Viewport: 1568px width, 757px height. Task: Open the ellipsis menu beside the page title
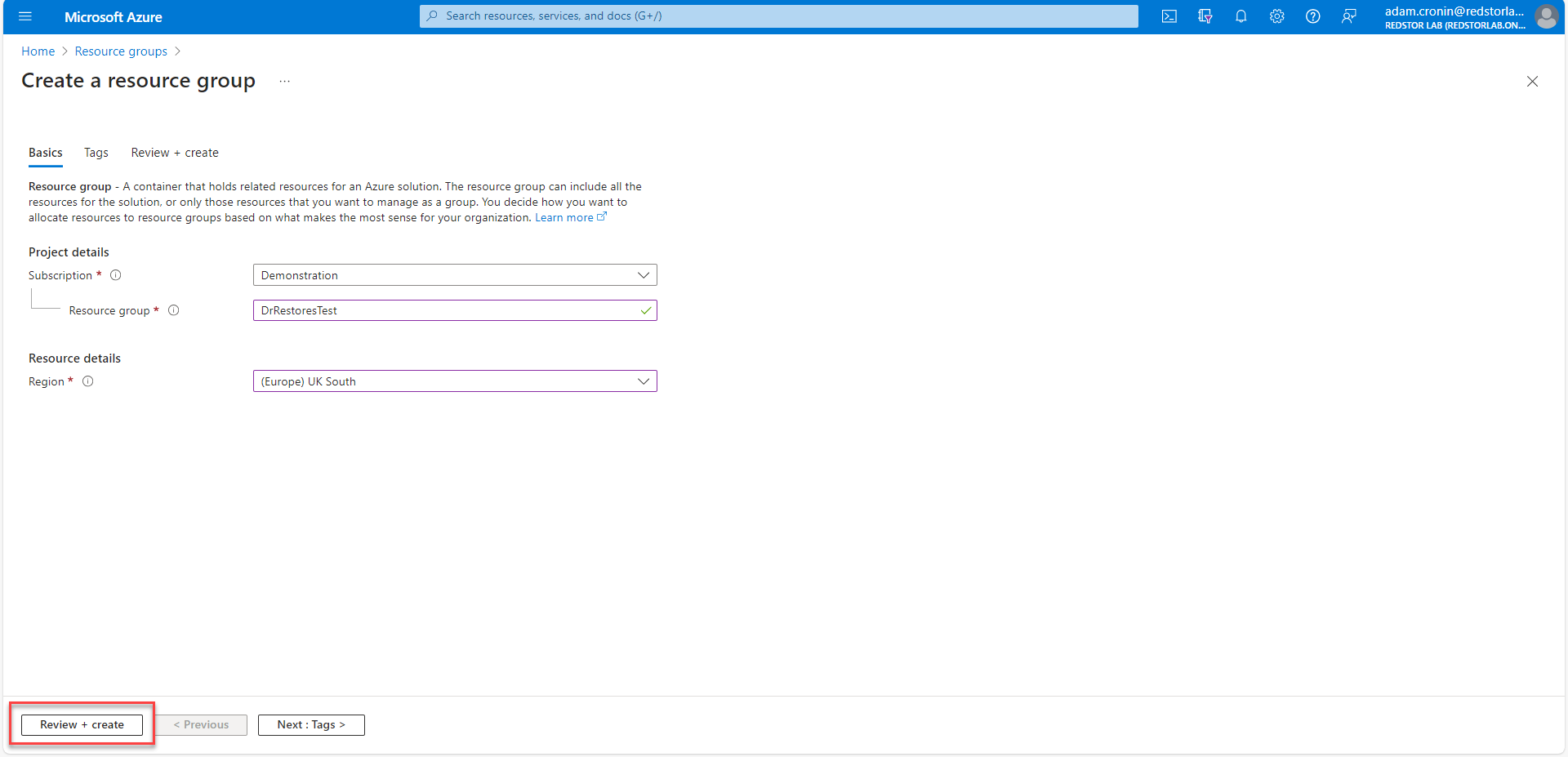click(x=284, y=82)
